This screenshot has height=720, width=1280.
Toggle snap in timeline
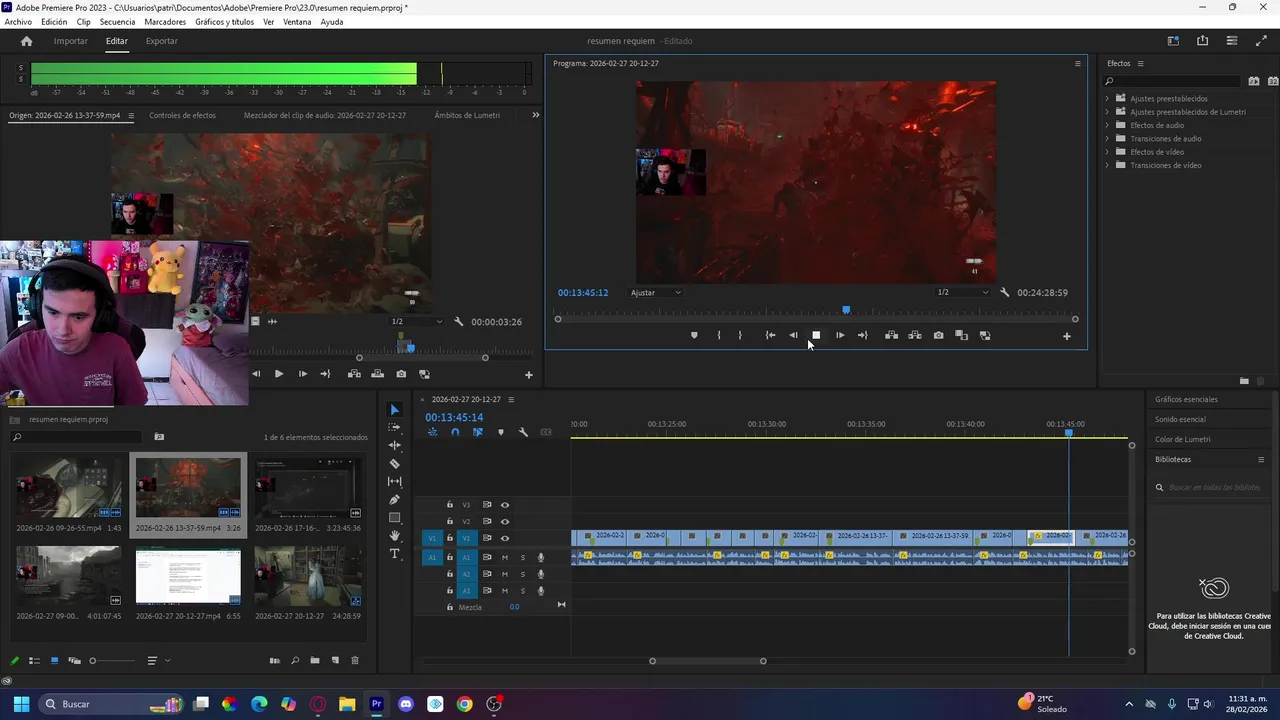pyautogui.click(x=455, y=432)
